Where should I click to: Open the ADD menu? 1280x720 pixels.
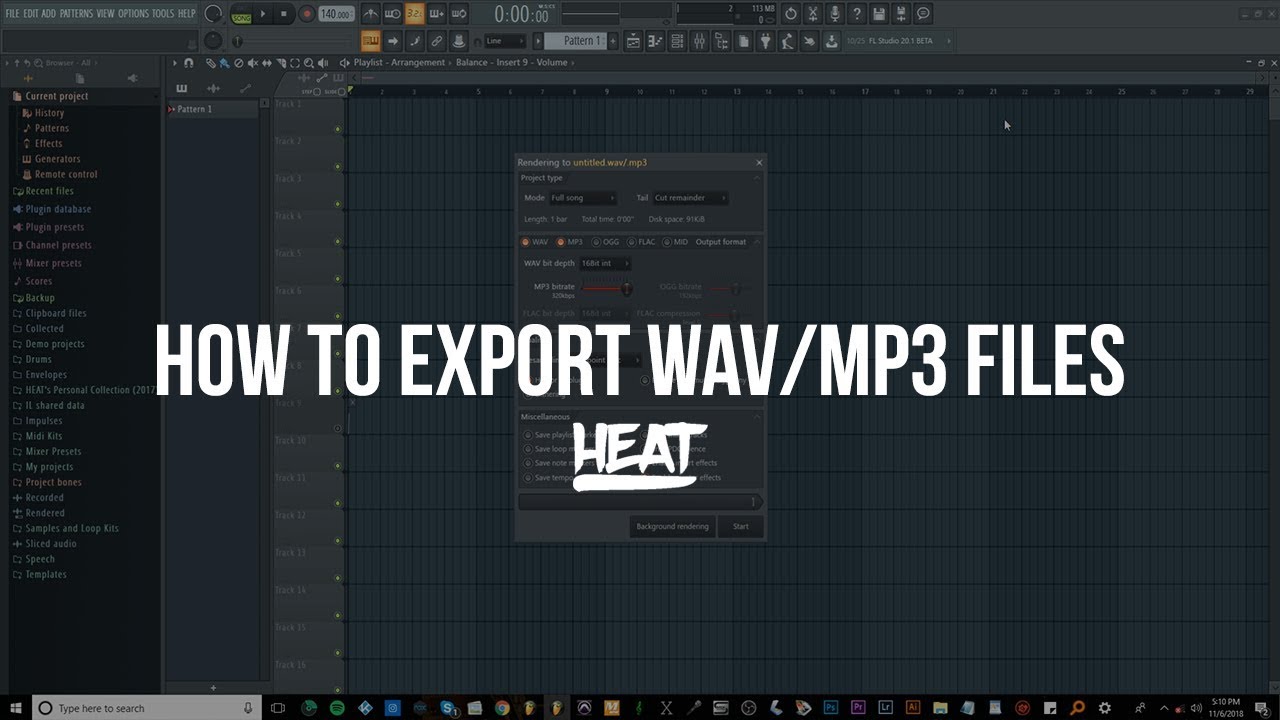pos(49,13)
